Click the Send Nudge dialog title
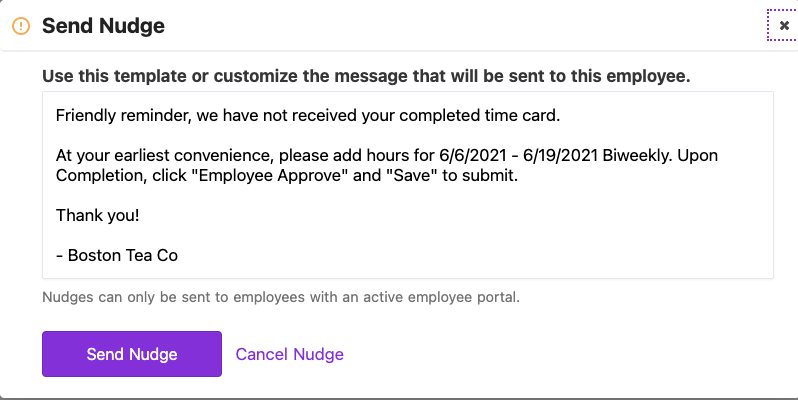Screen dimensions: 798x400 [103, 26]
